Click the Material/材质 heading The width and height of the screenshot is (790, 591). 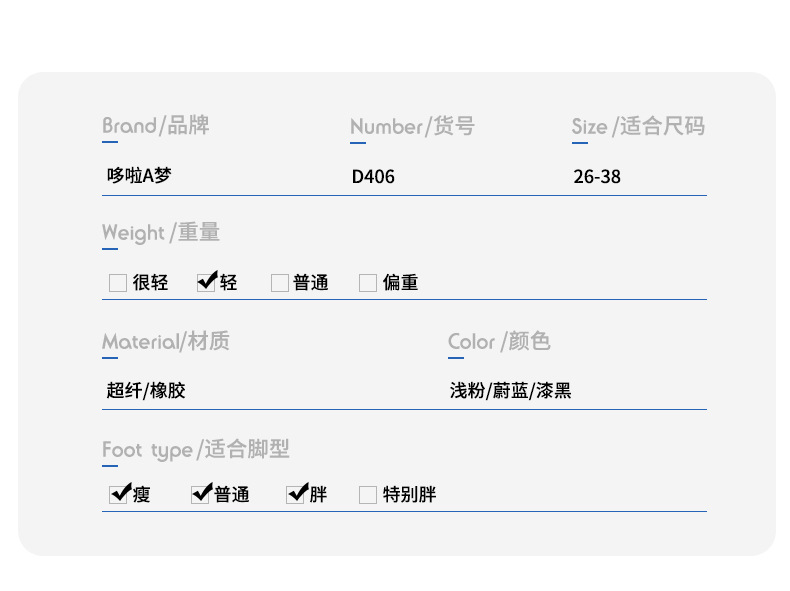(166, 342)
